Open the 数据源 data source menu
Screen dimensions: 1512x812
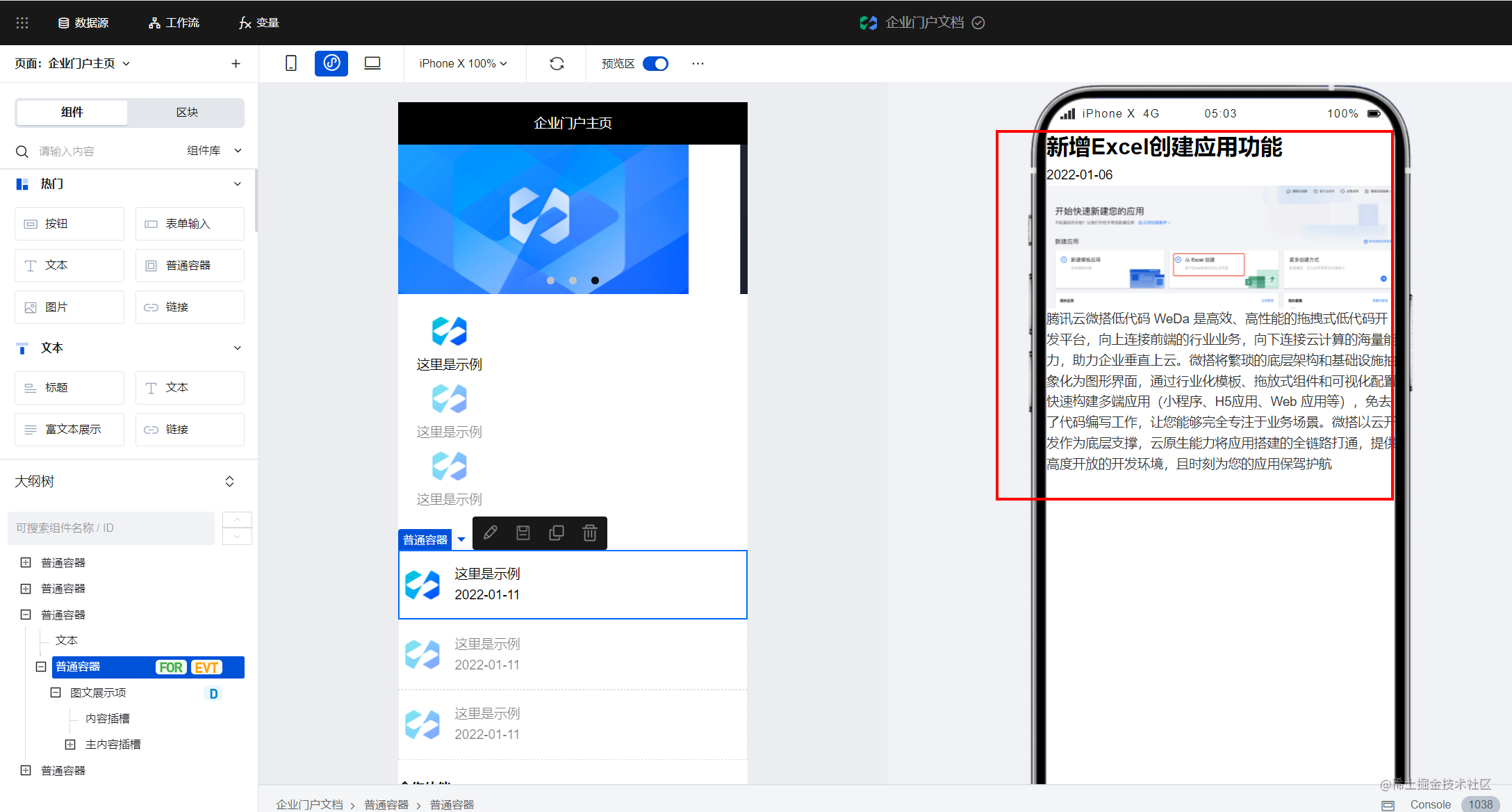click(x=83, y=23)
